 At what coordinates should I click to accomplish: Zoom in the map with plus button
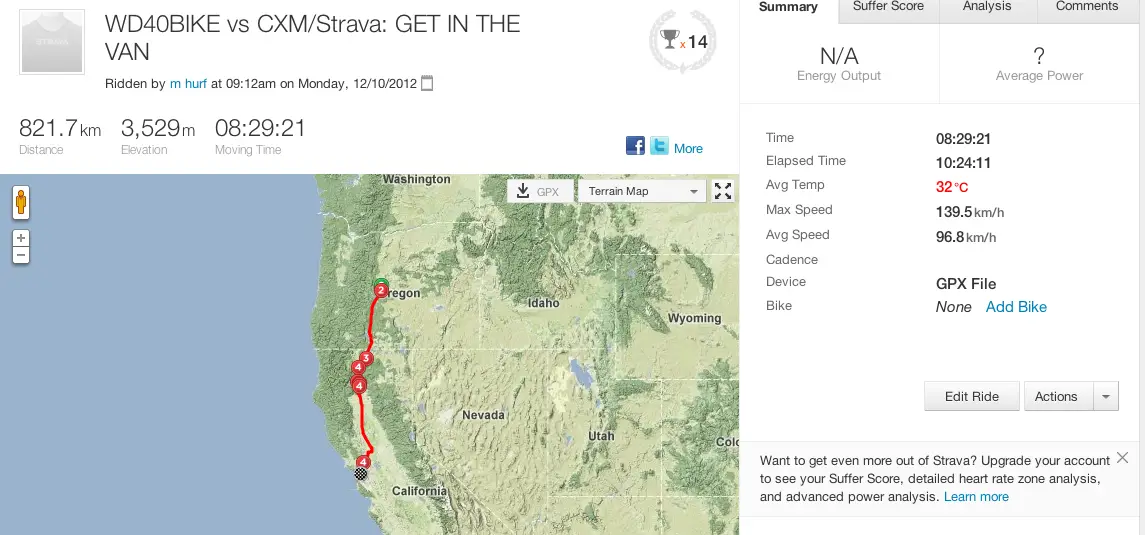point(21,238)
